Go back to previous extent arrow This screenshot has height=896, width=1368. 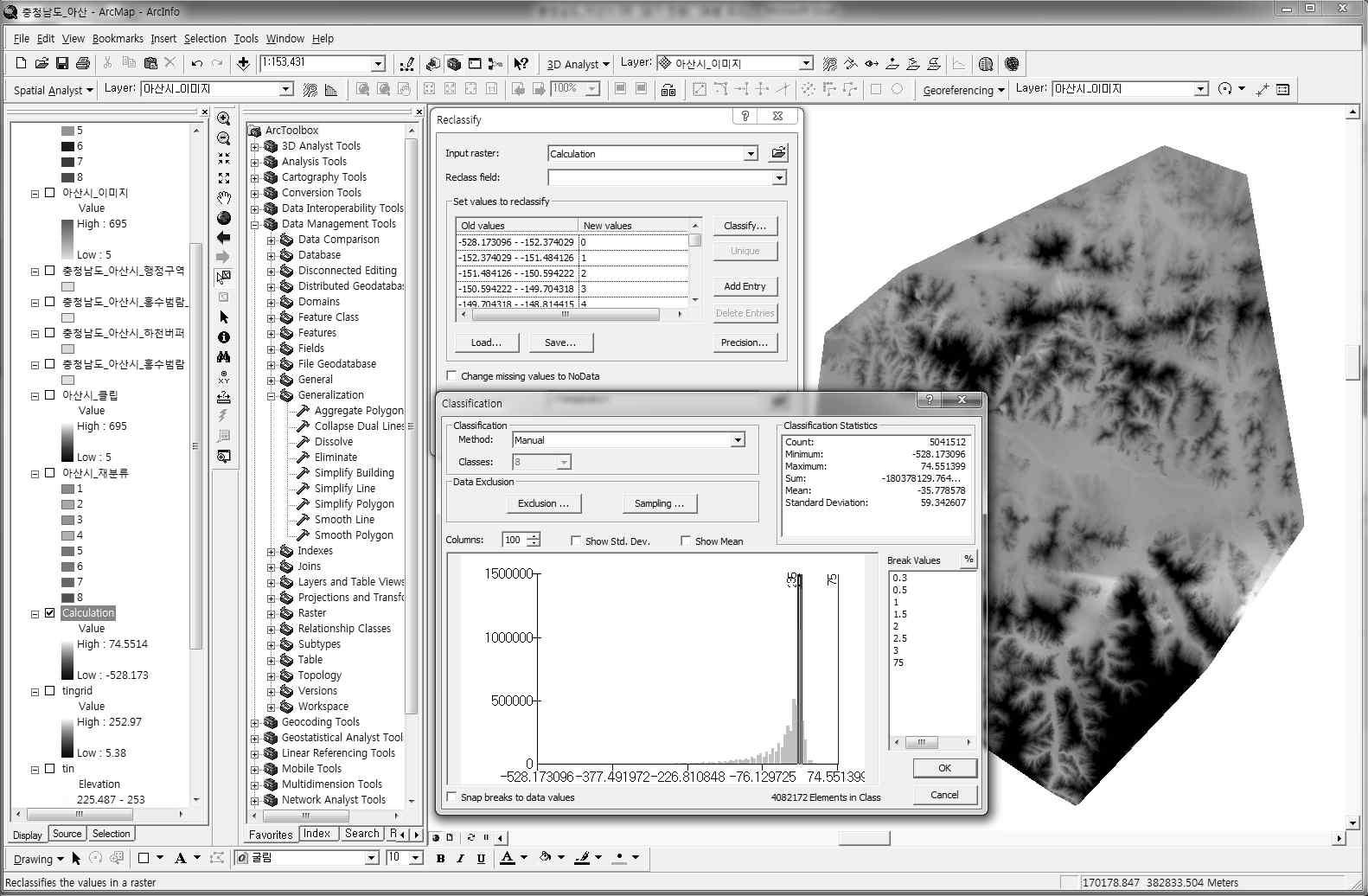coord(224,237)
